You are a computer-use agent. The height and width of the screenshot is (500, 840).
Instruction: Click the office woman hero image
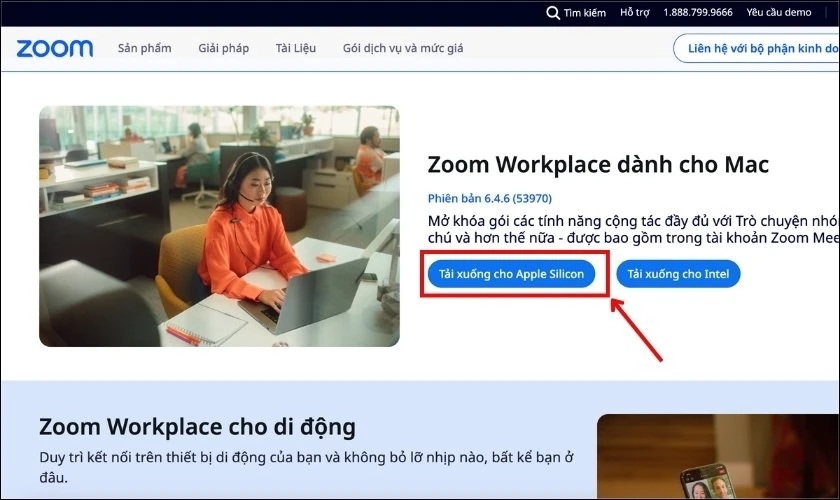click(x=219, y=226)
